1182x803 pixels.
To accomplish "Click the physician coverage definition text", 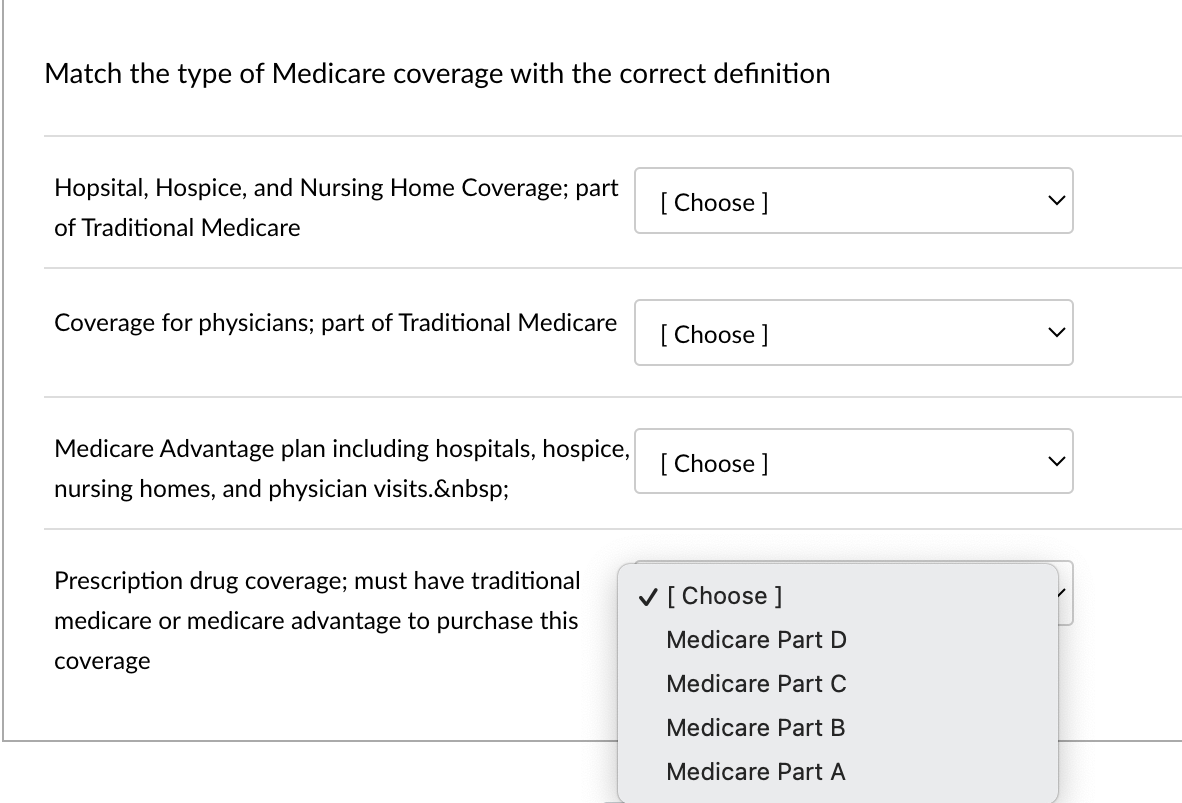I will (x=336, y=322).
